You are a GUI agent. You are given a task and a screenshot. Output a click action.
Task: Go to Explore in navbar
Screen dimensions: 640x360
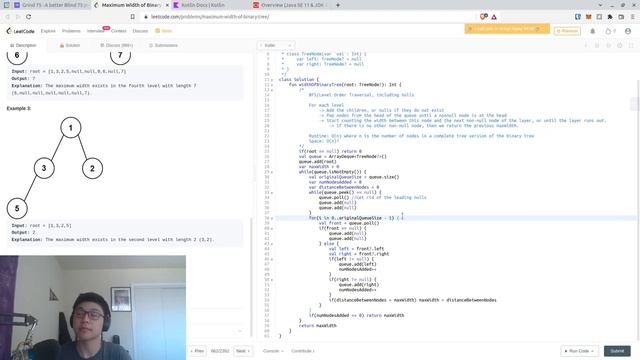tap(48, 31)
